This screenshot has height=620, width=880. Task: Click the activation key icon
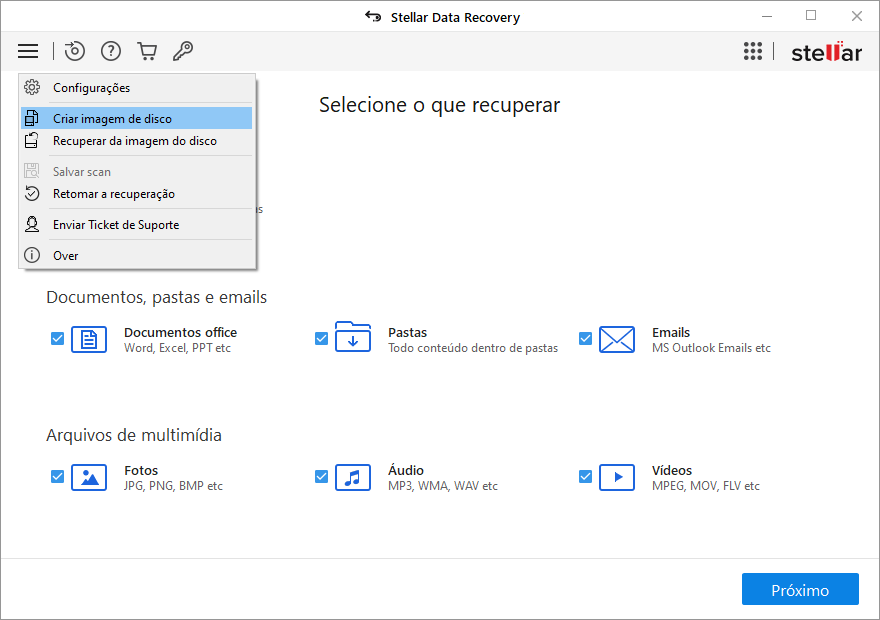click(182, 51)
